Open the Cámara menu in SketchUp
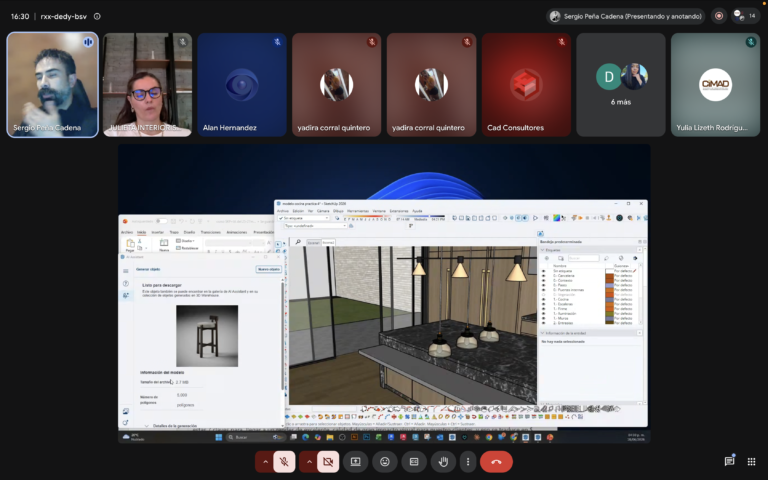The width and height of the screenshot is (768, 480). click(x=323, y=211)
